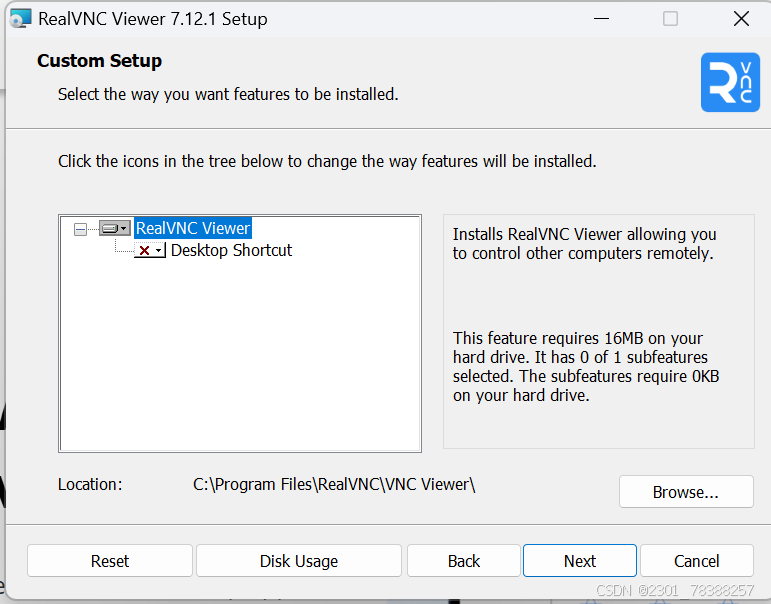The width and height of the screenshot is (771, 604).
Task: Click the Custom Setup heading
Action: (x=99, y=61)
